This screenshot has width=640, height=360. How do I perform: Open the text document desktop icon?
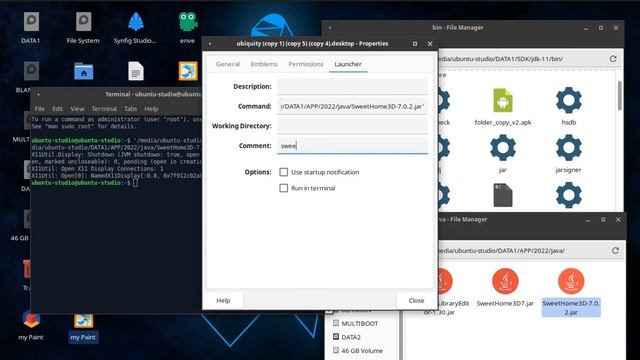tap(136, 71)
